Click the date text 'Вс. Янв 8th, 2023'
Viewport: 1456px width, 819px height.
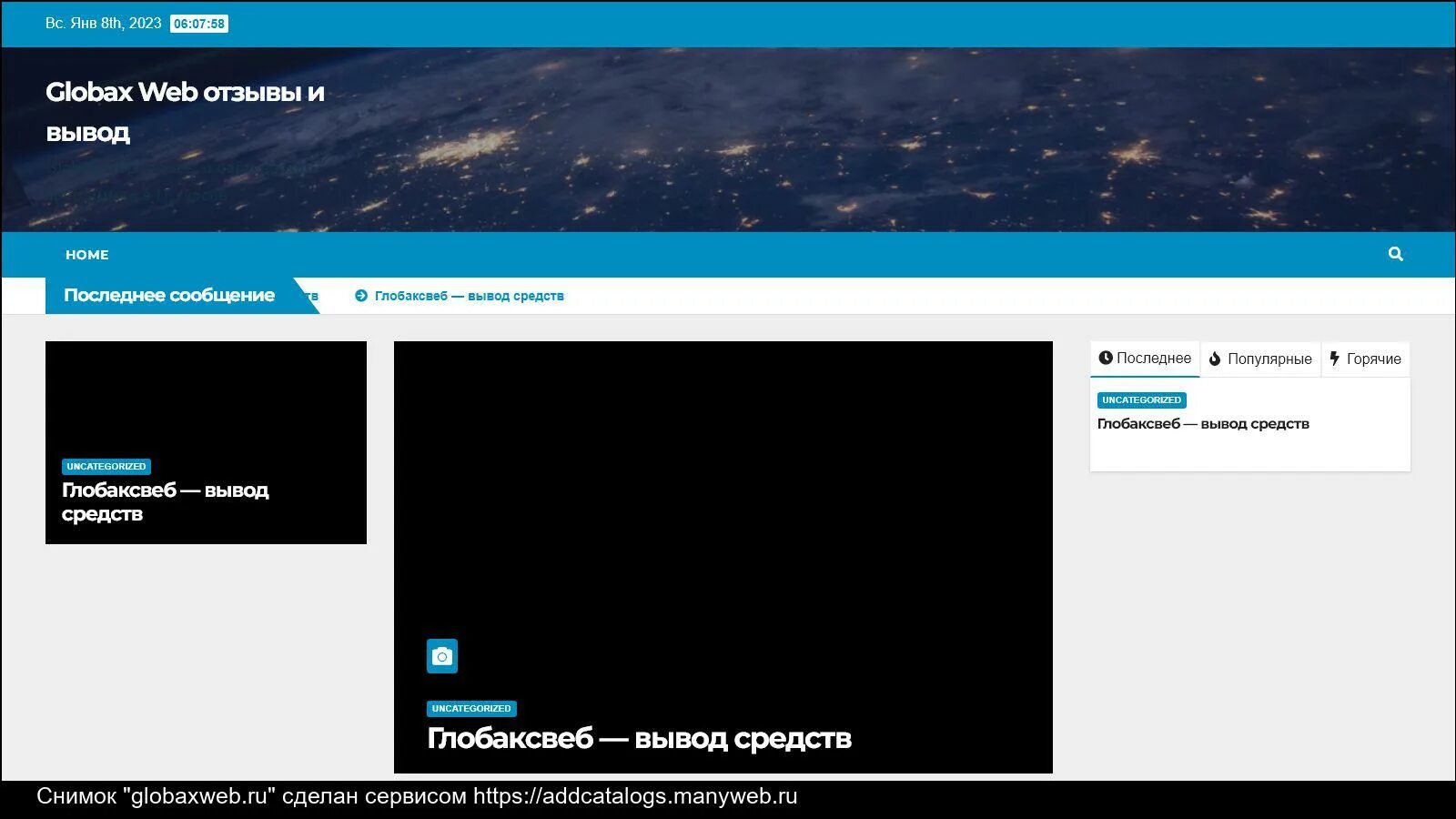(104, 24)
